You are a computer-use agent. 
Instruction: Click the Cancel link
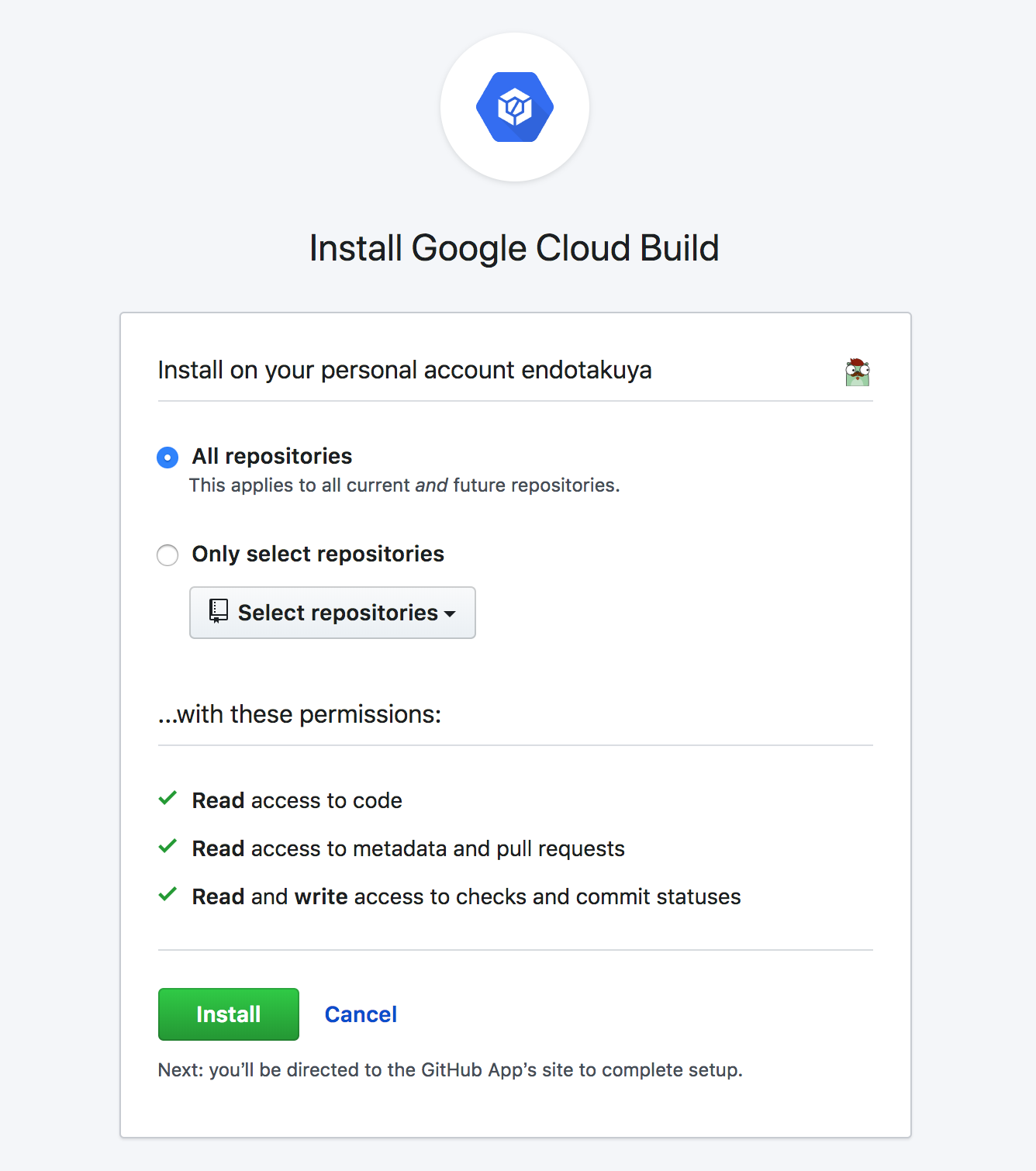pyautogui.click(x=361, y=1014)
